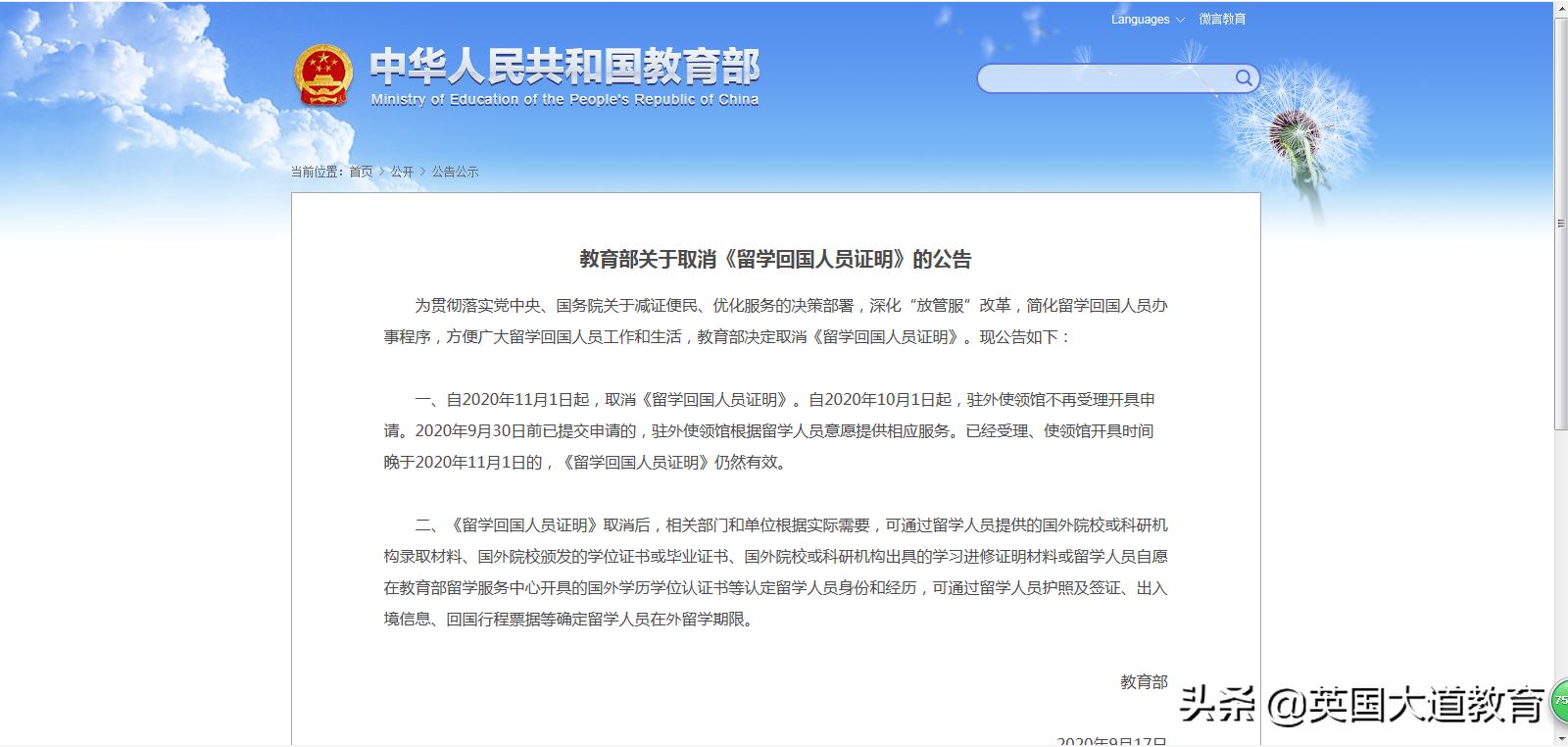Click the scrollbar down arrow
Viewport: 1568px width, 747px height.
[x=1560, y=739]
